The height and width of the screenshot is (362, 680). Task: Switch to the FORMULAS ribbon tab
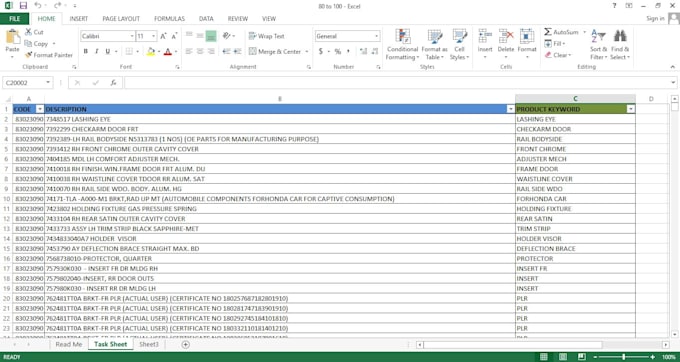click(x=169, y=19)
